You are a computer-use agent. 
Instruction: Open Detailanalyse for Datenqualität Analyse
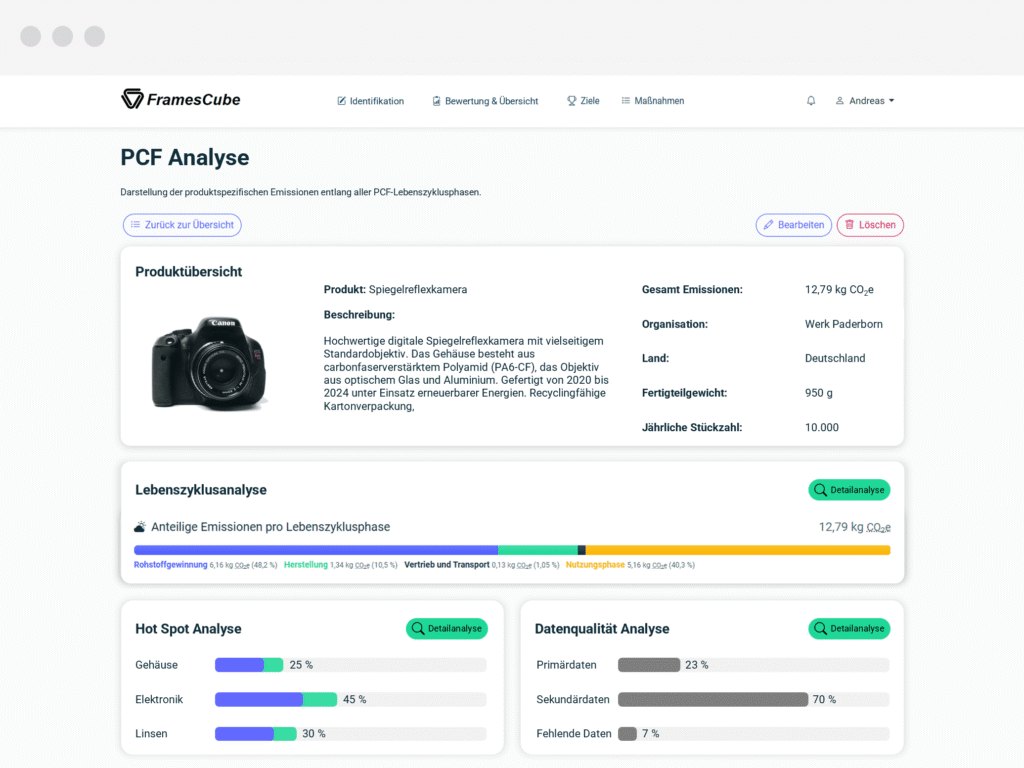849,628
